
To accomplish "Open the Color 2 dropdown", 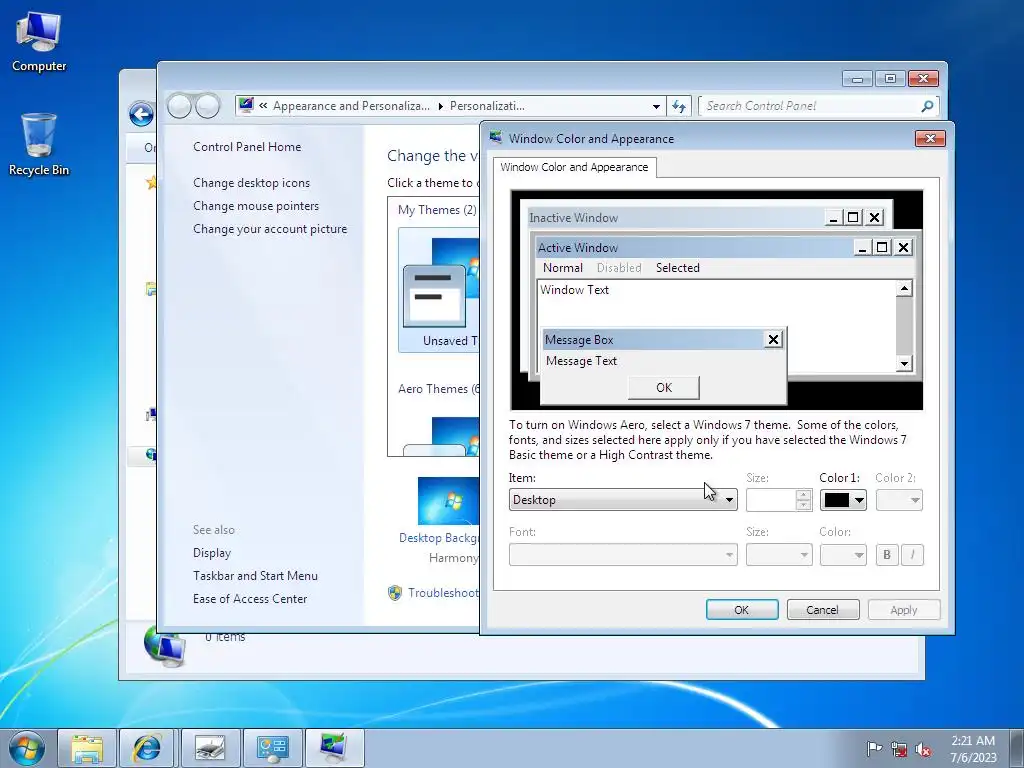I will (899, 500).
